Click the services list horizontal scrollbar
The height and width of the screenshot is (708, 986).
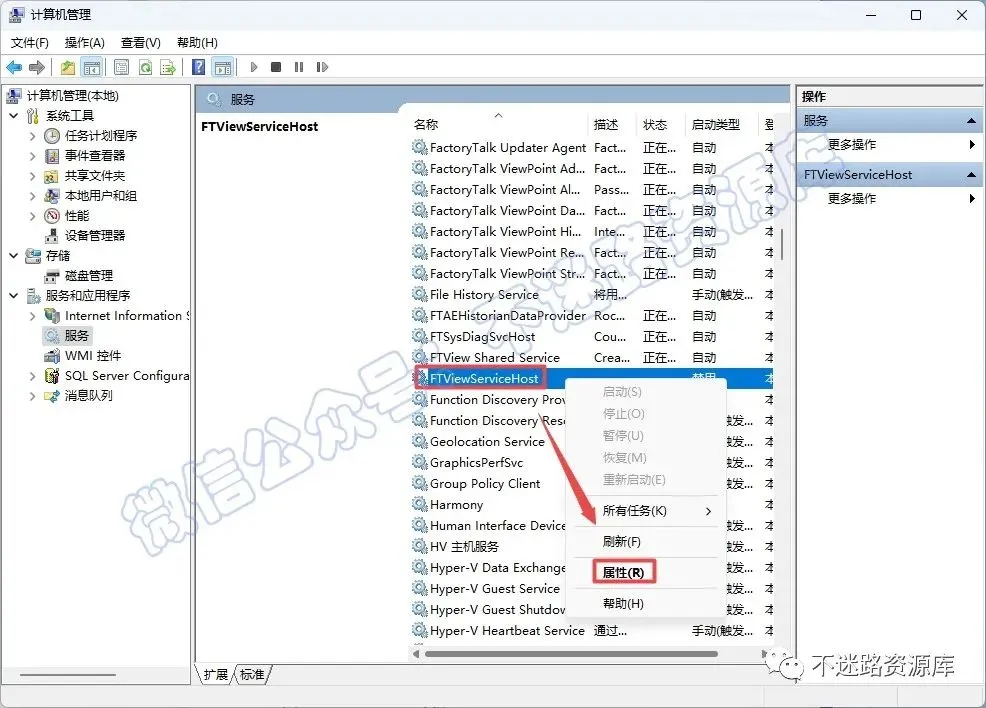pyautogui.click(x=572, y=654)
